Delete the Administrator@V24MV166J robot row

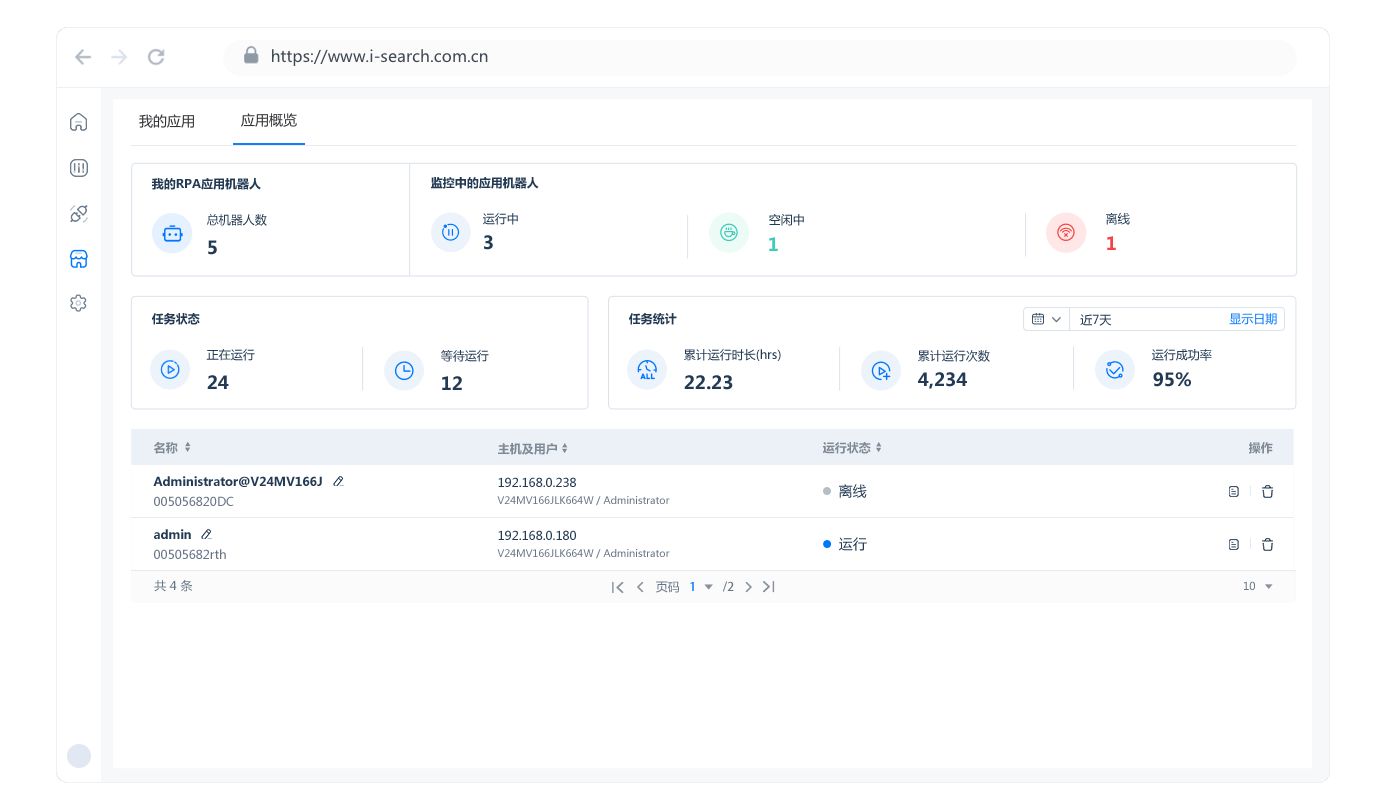coord(1267,492)
